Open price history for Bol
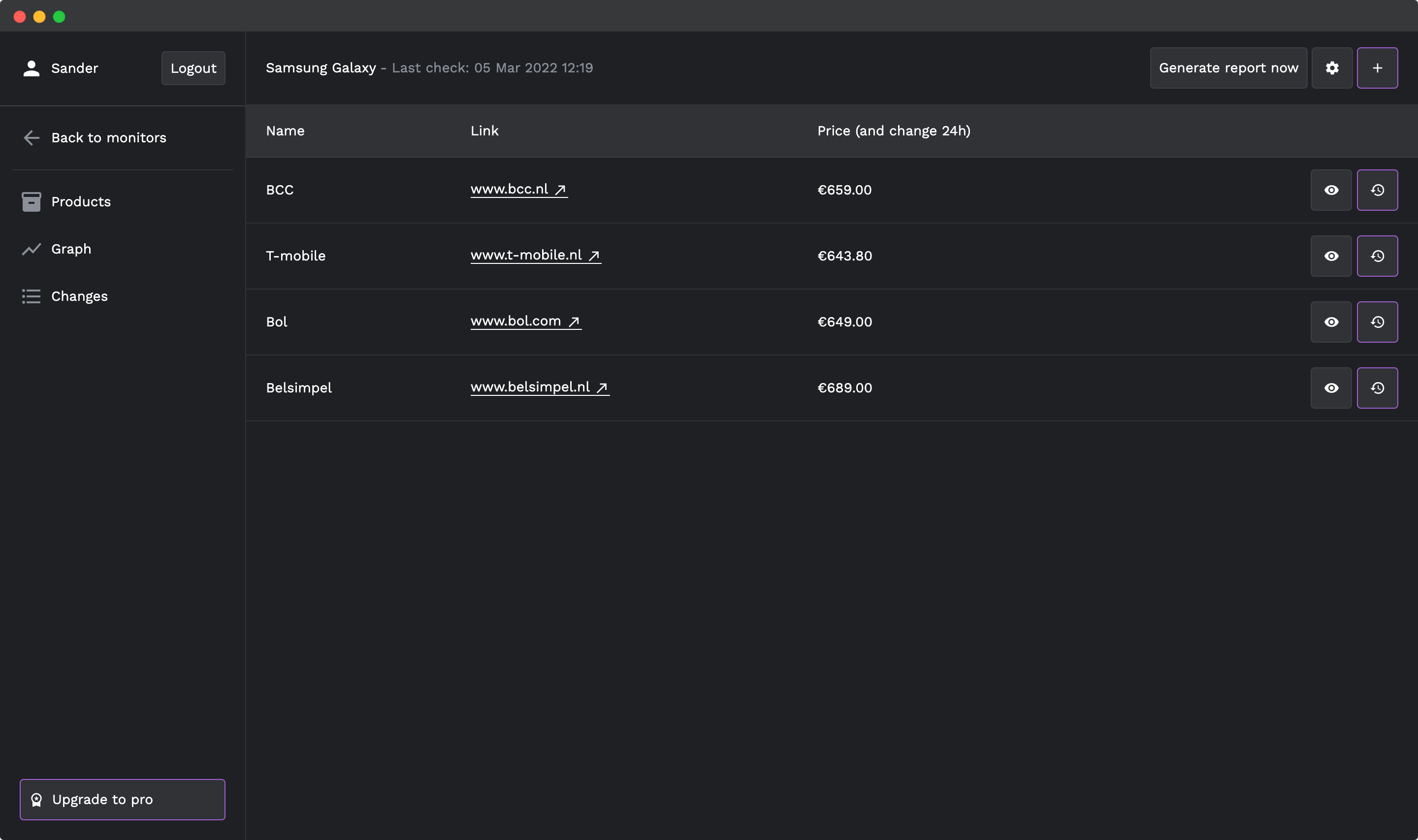 (1377, 322)
